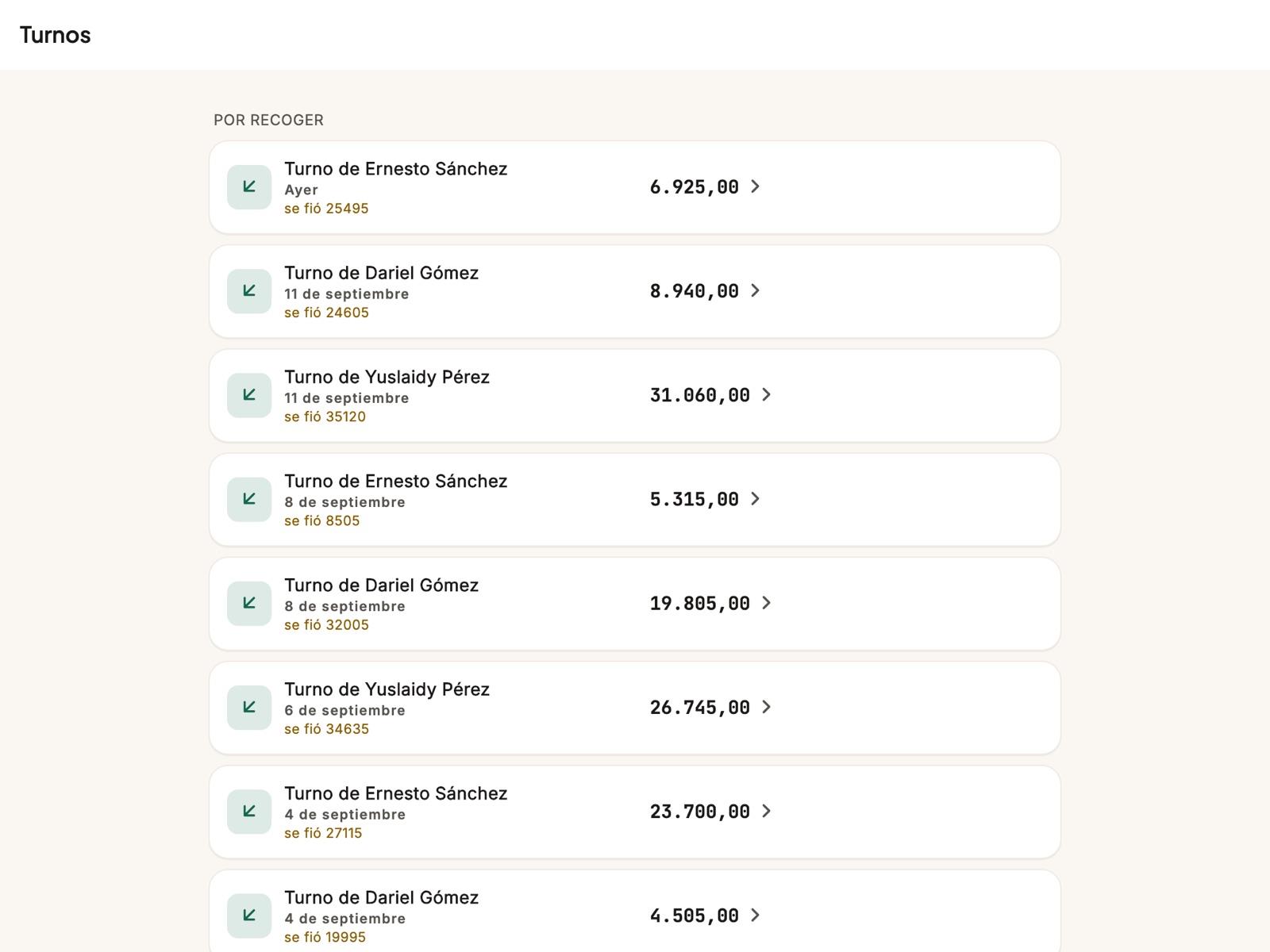
Task: Open the turn with se fió 27115
Action: (x=635, y=812)
